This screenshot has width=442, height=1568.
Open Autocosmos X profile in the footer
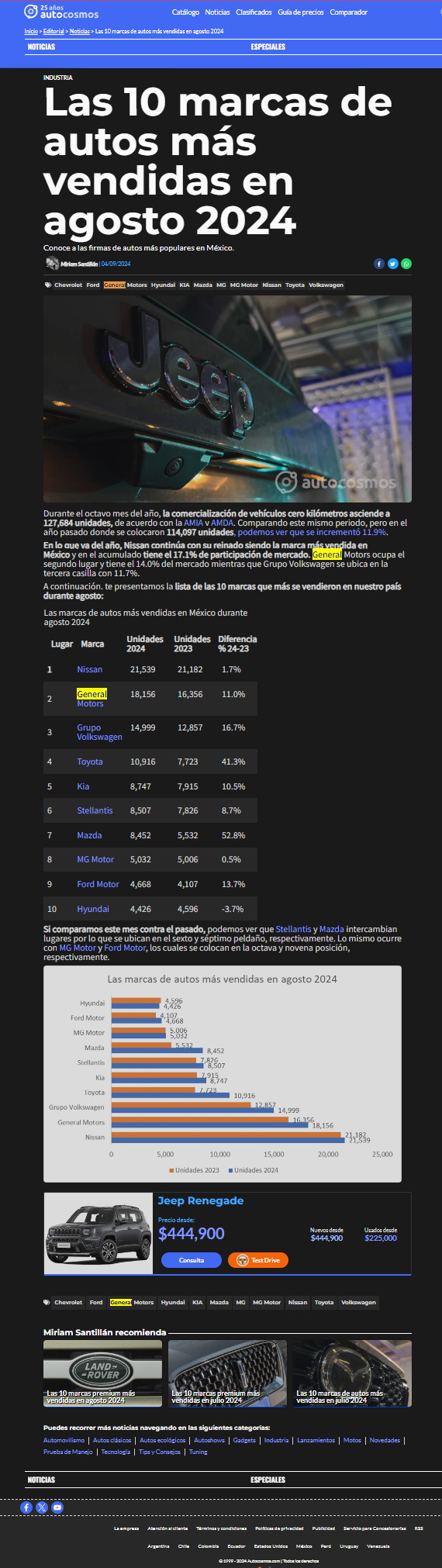pyautogui.click(x=42, y=1508)
